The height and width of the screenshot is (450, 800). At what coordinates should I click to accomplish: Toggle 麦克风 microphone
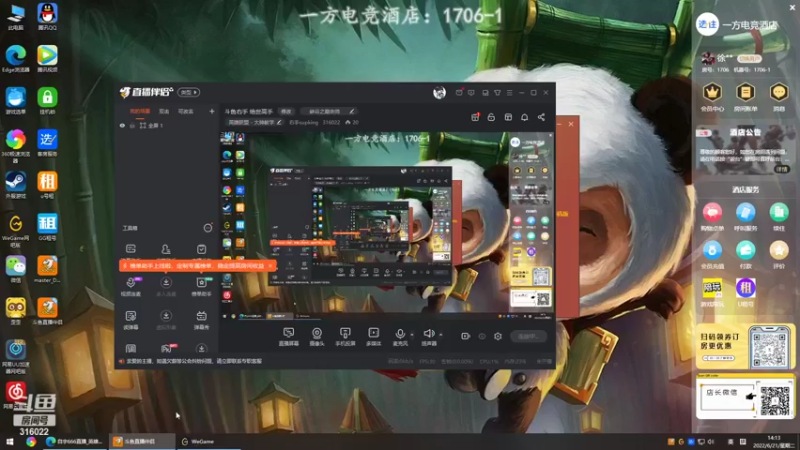401,337
